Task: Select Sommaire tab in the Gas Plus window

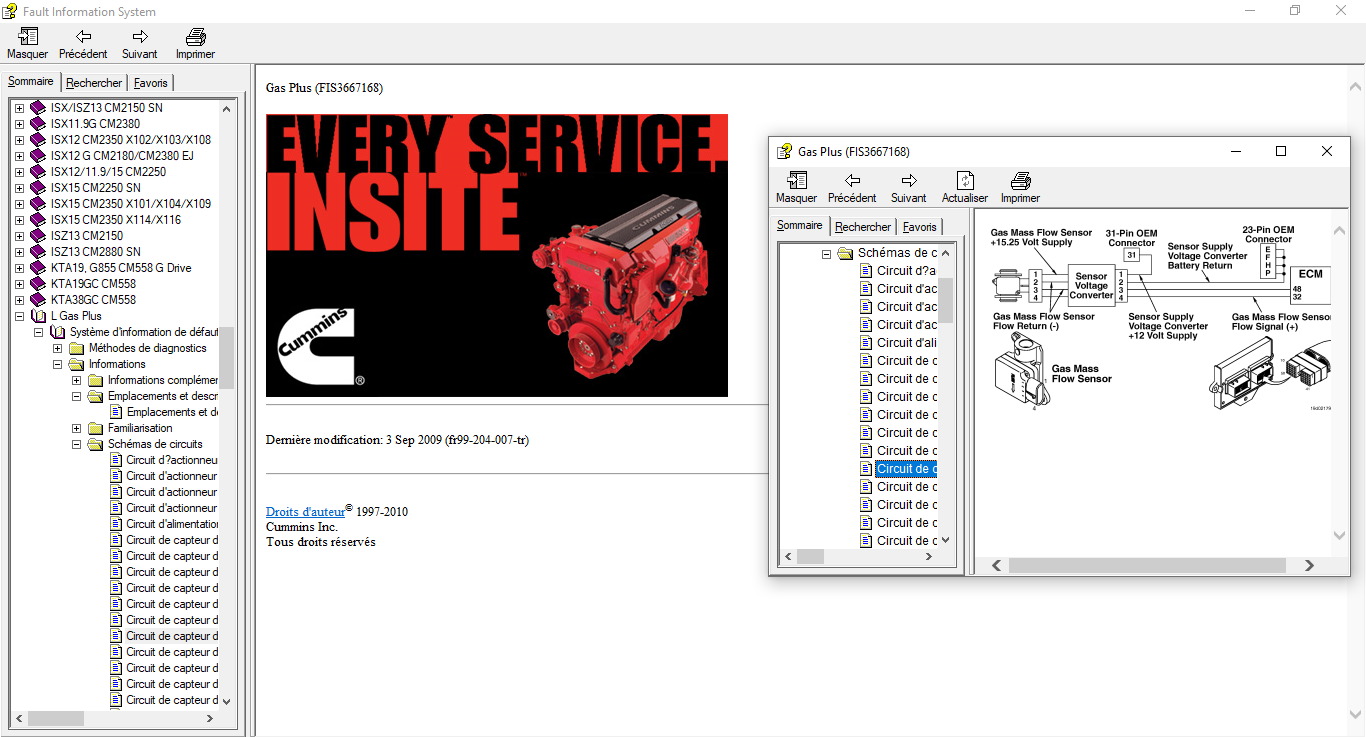Action: (800, 226)
